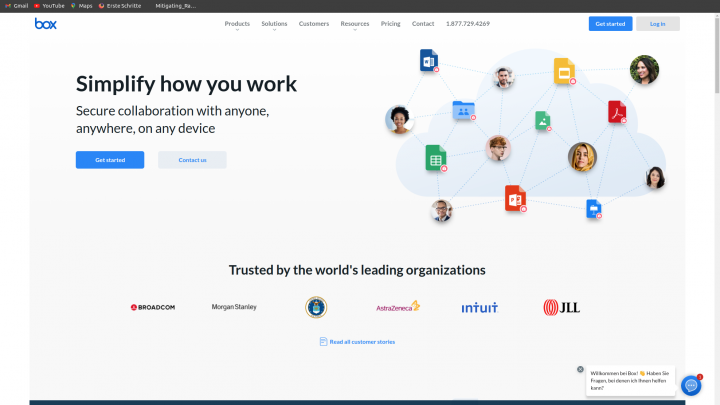Click the document icon beside customer stories
This screenshot has height=405, width=720.
pos(323,342)
